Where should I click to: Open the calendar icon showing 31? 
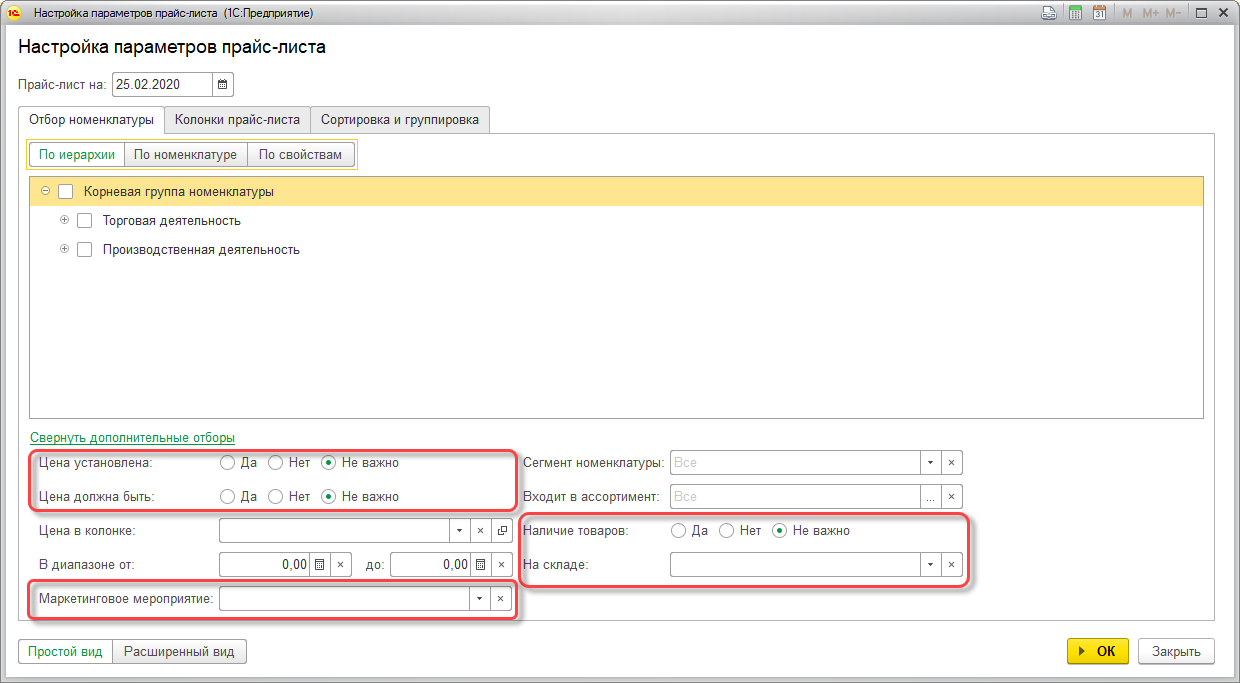click(x=1099, y=13)
